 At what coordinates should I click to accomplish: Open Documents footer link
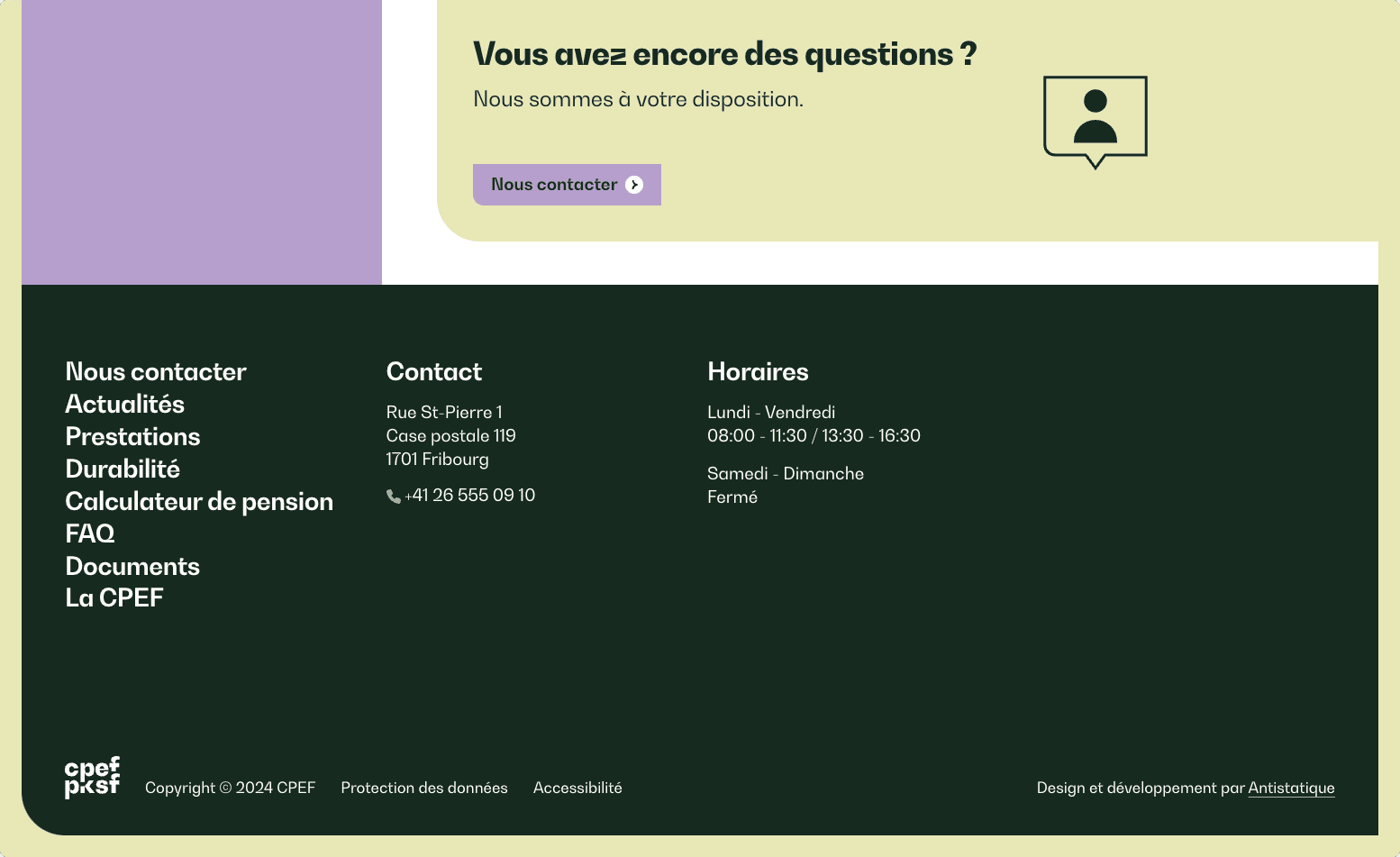[x=132, y=566]
